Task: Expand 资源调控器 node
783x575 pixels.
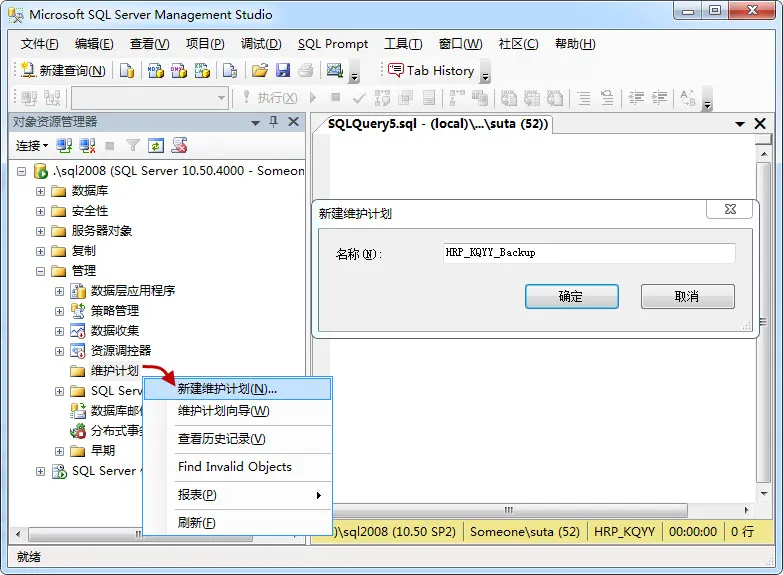Action: (x=59, y=351)
